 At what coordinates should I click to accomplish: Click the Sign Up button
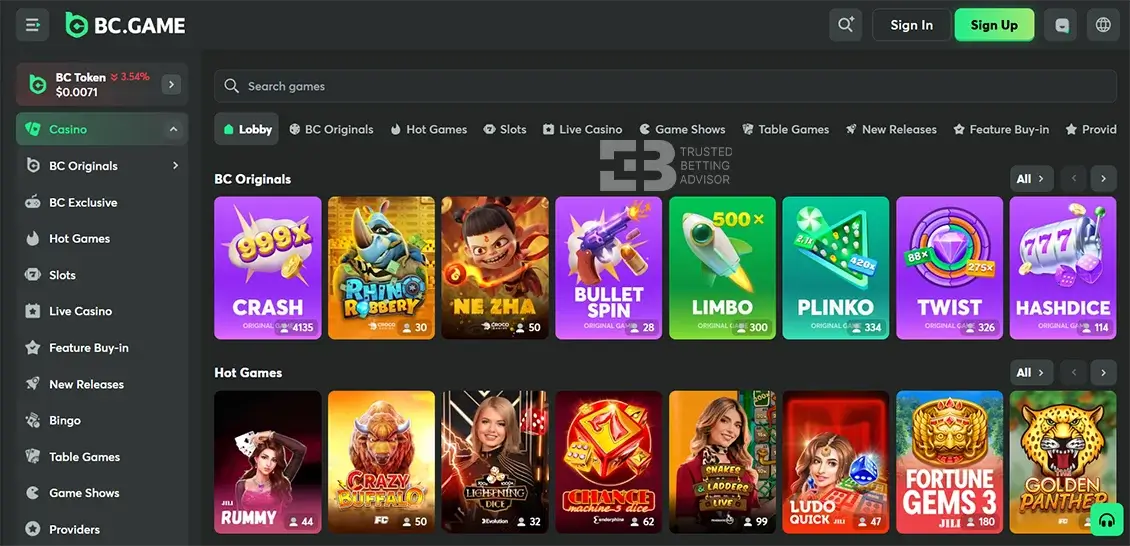994,25
